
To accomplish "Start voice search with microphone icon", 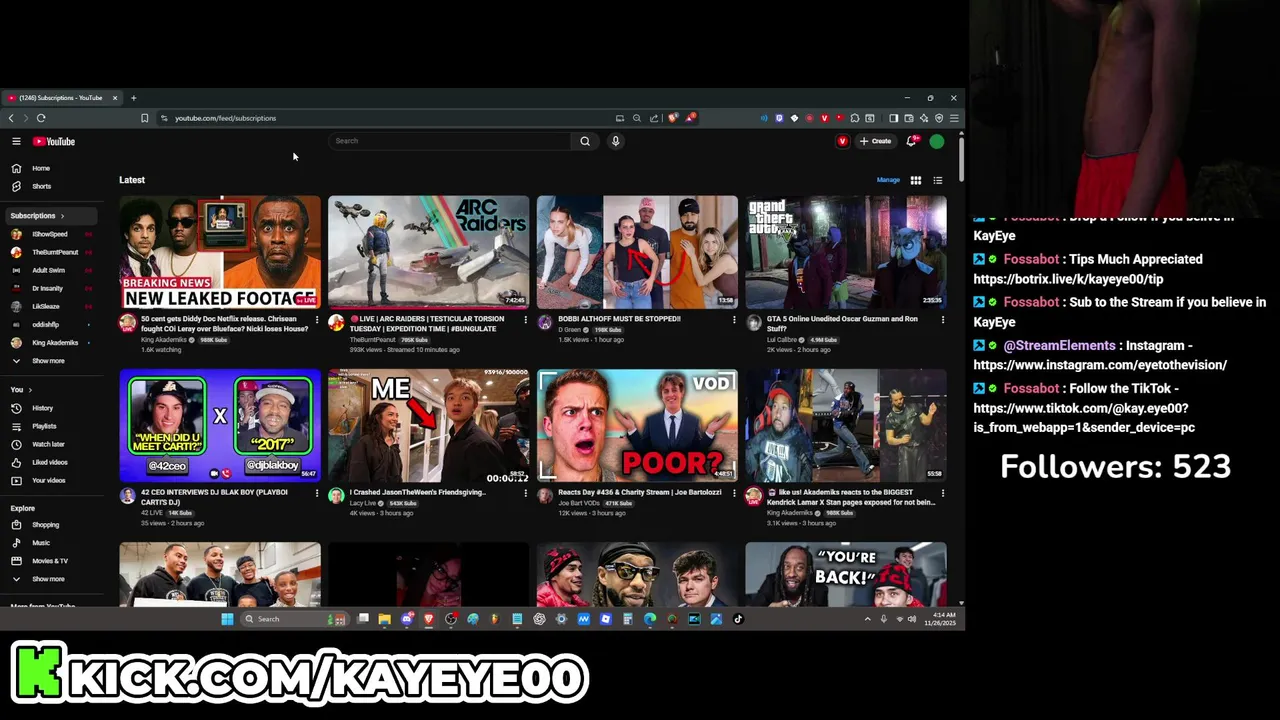I will click(x=615, y=141).
